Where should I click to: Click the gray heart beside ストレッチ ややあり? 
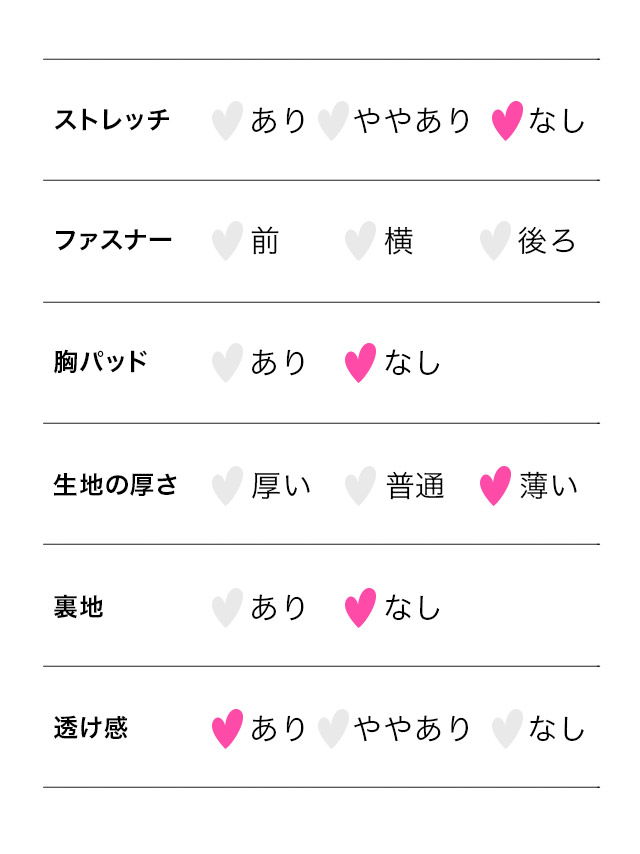(333, 121)
